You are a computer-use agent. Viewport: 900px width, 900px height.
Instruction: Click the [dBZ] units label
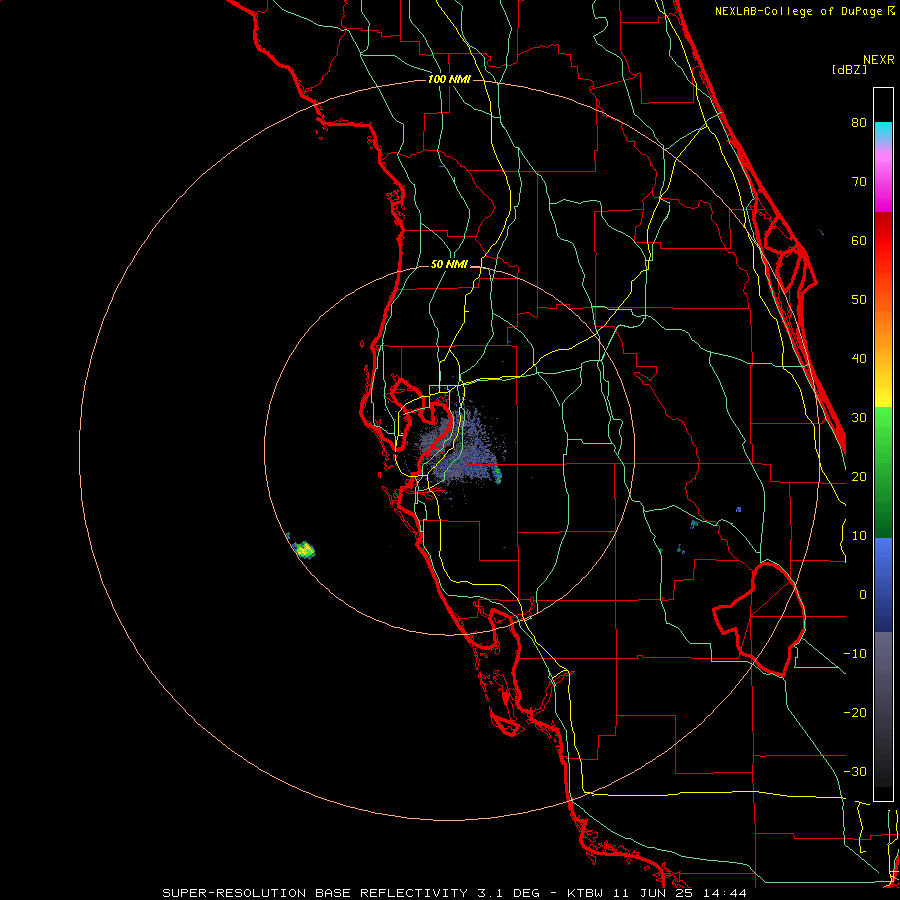click(849, 70)
